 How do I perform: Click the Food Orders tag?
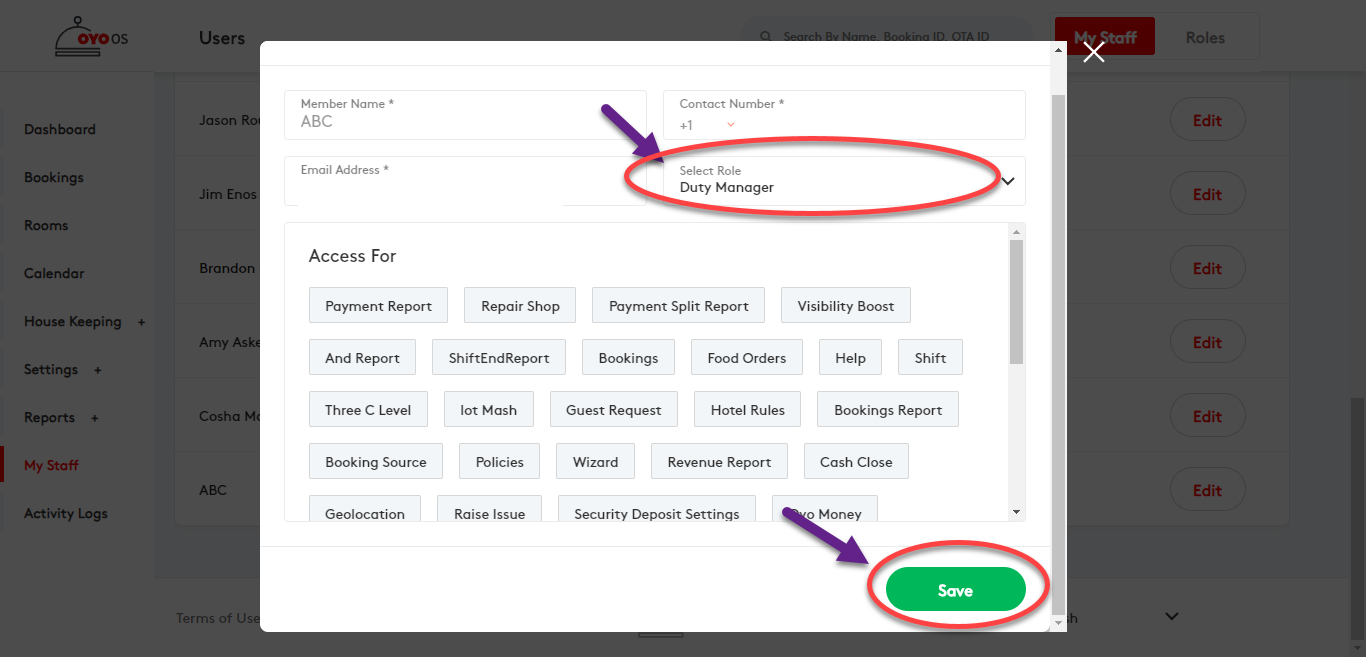747,358
